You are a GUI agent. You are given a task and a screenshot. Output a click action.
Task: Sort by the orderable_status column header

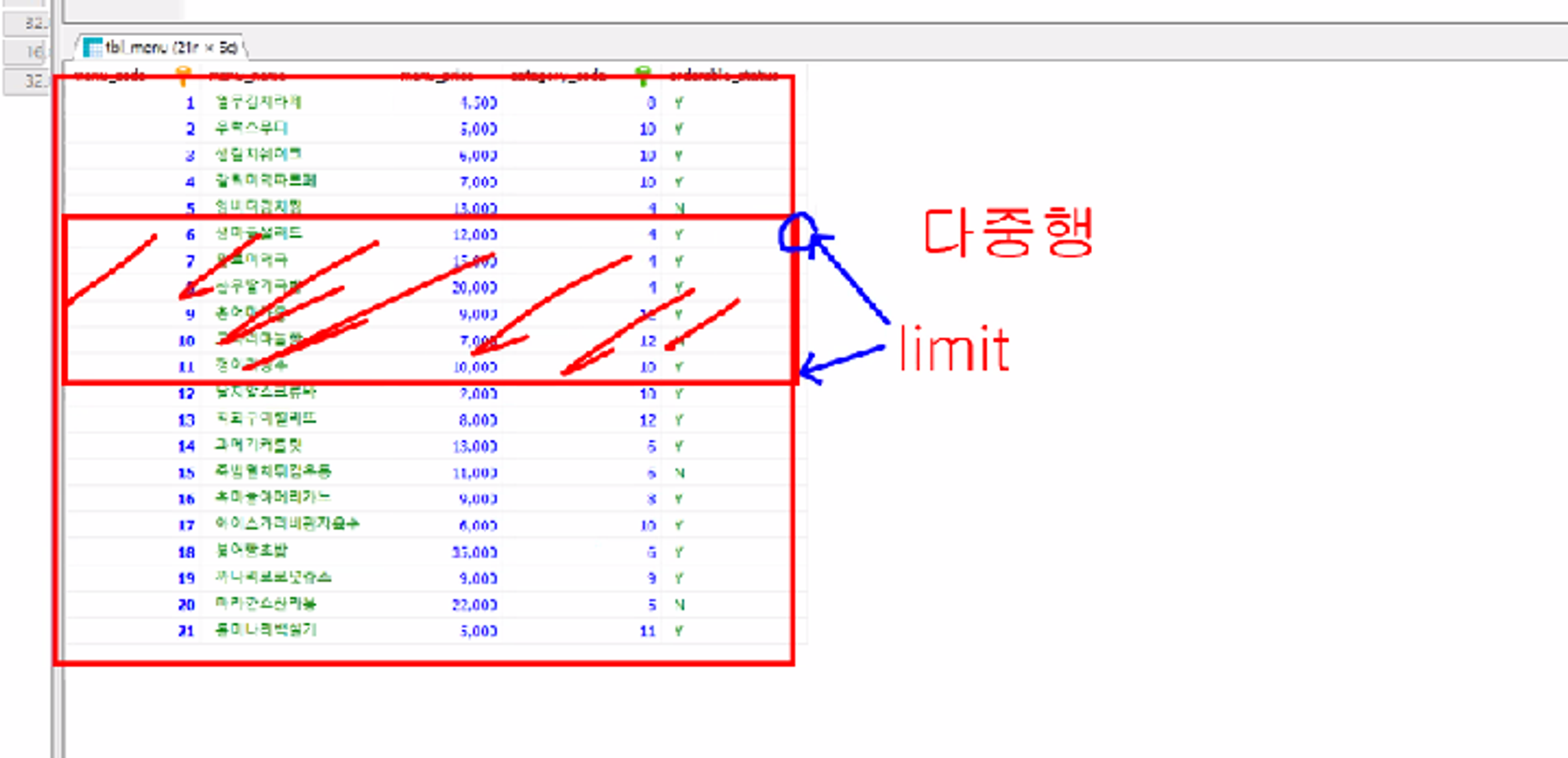(724, 75)
